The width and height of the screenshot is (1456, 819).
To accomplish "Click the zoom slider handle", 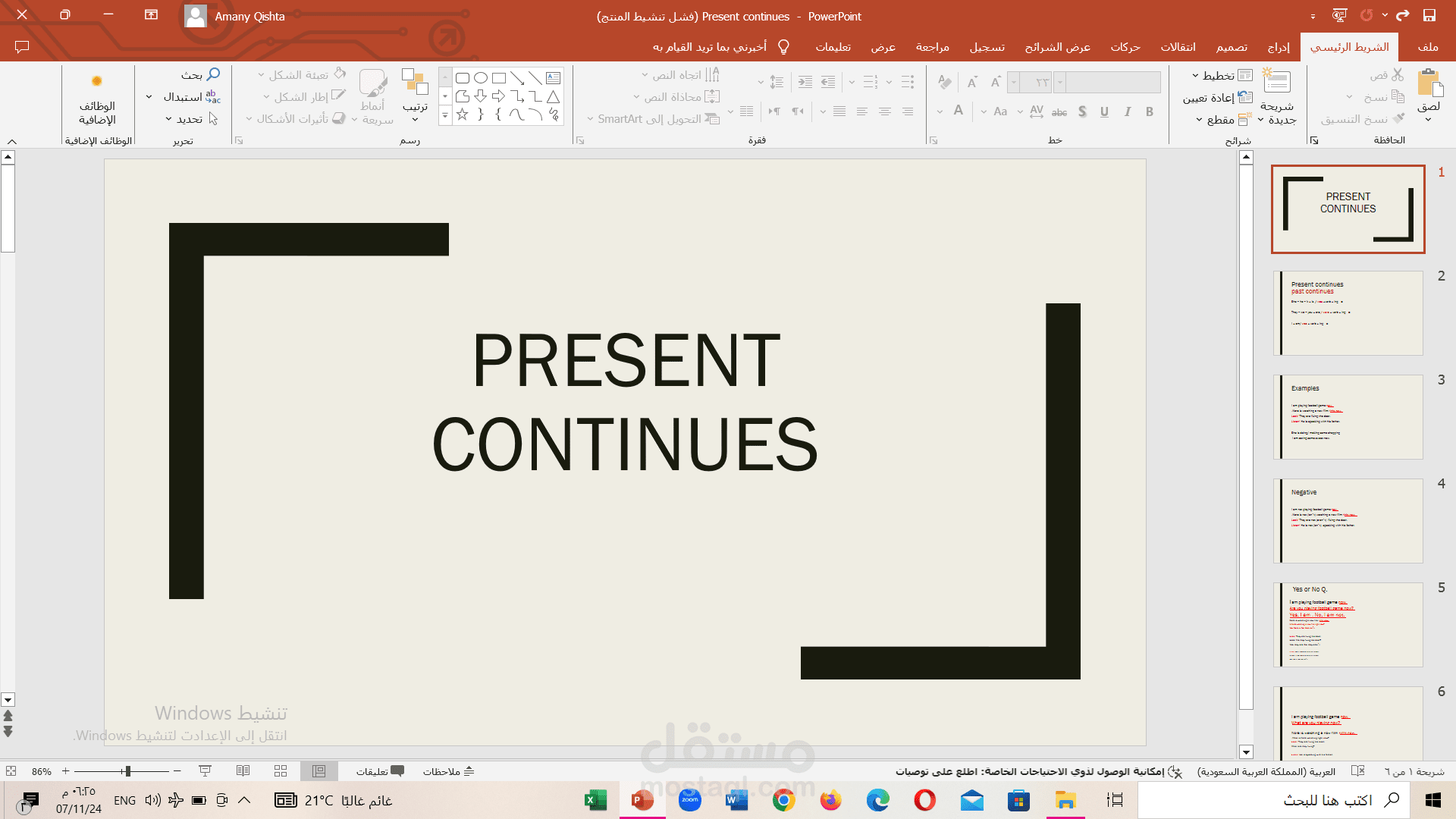I will click(127, 771).
